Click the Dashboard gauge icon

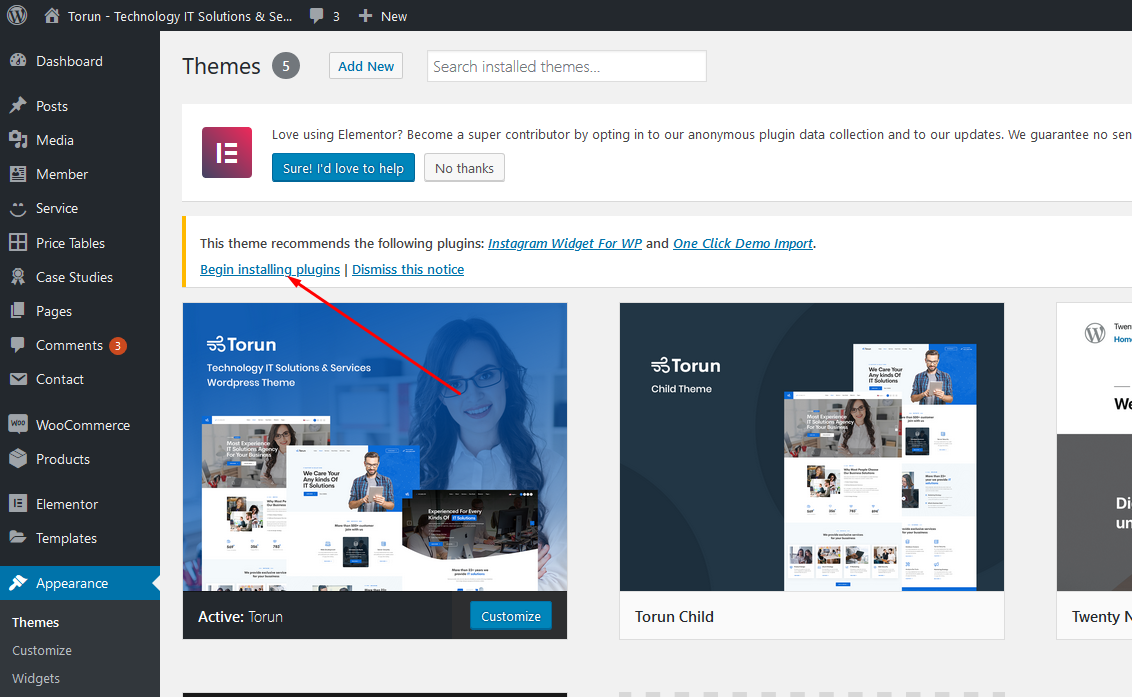pyautogui.click(x=18, y=61)
